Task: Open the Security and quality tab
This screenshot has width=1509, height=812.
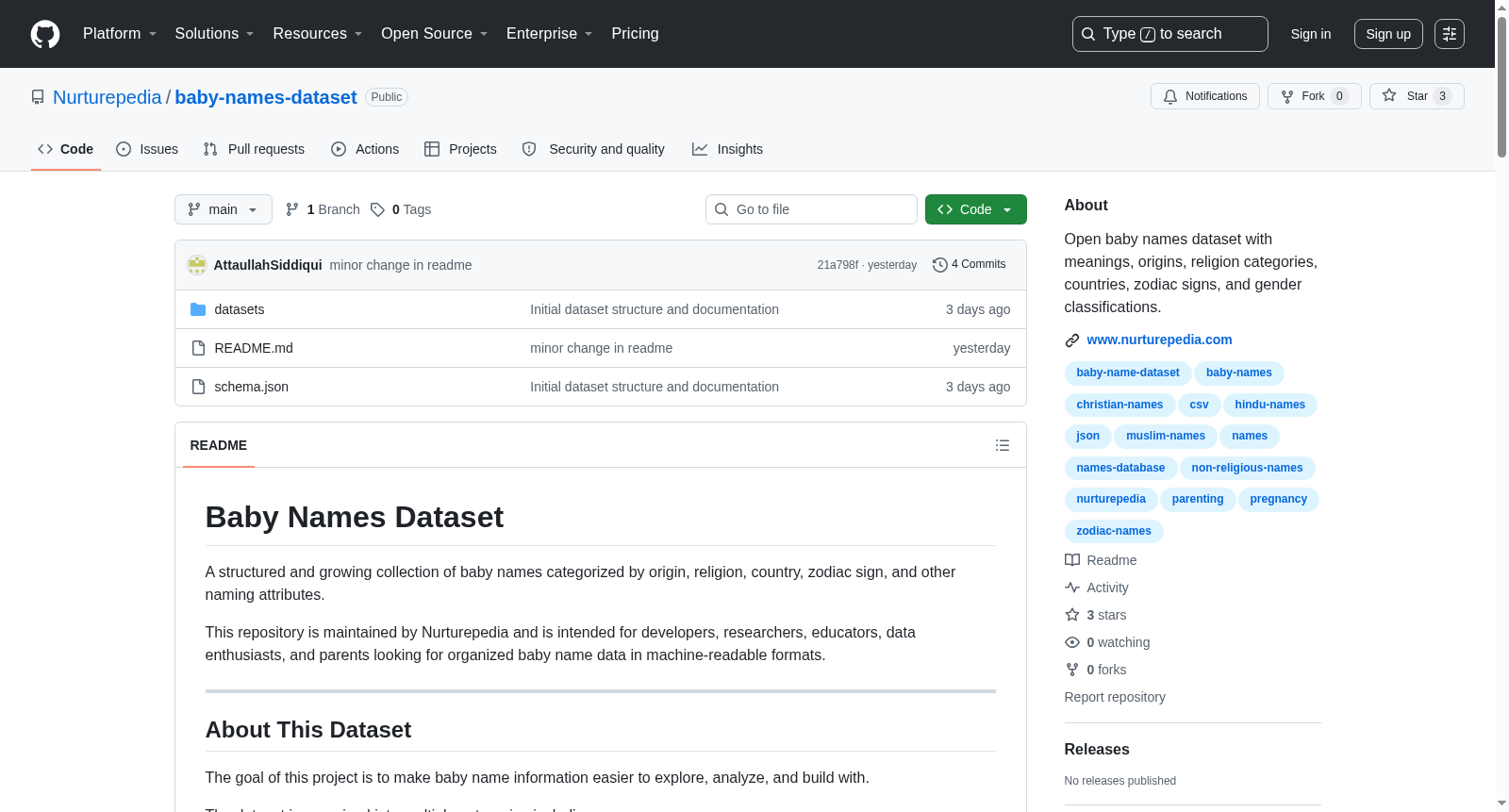Action: (593, 149)
